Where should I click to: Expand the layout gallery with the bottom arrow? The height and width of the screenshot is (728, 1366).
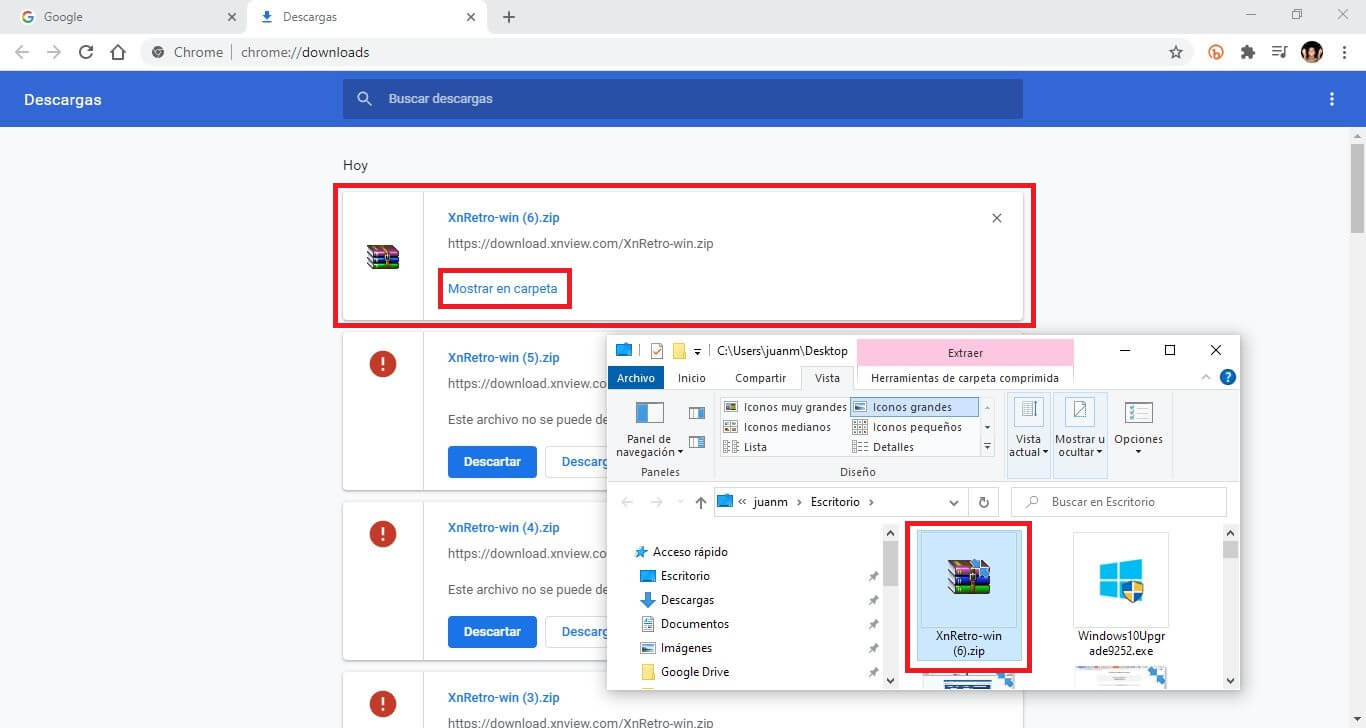(x=988, y=447)
